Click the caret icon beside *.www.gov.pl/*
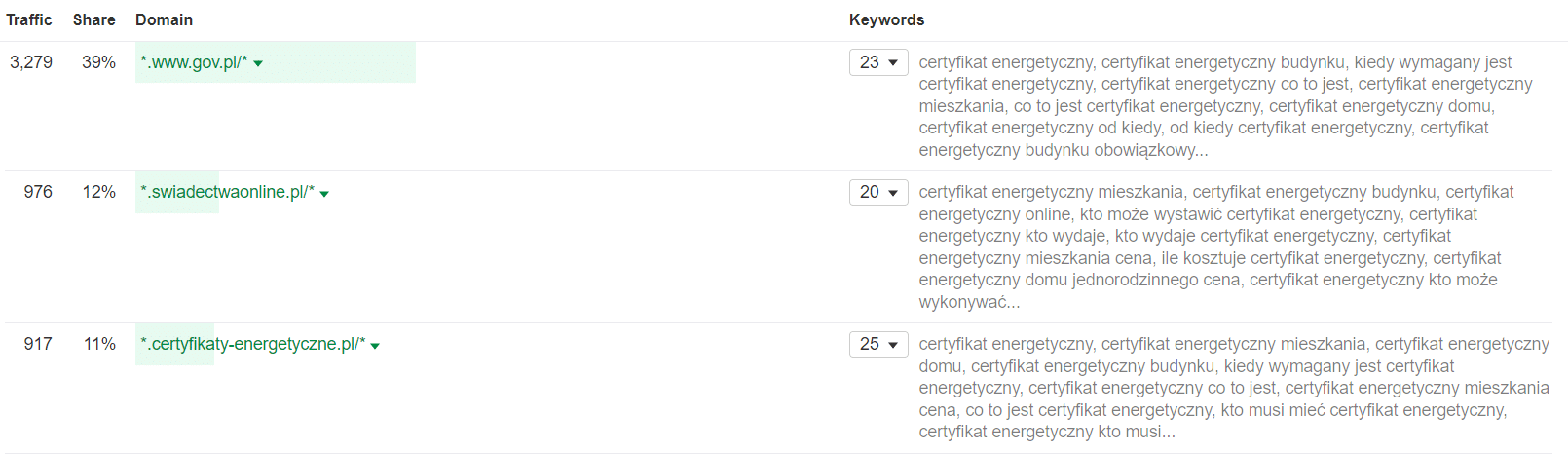The height and width of the screenshot is (454, 1568). point(258,64)
